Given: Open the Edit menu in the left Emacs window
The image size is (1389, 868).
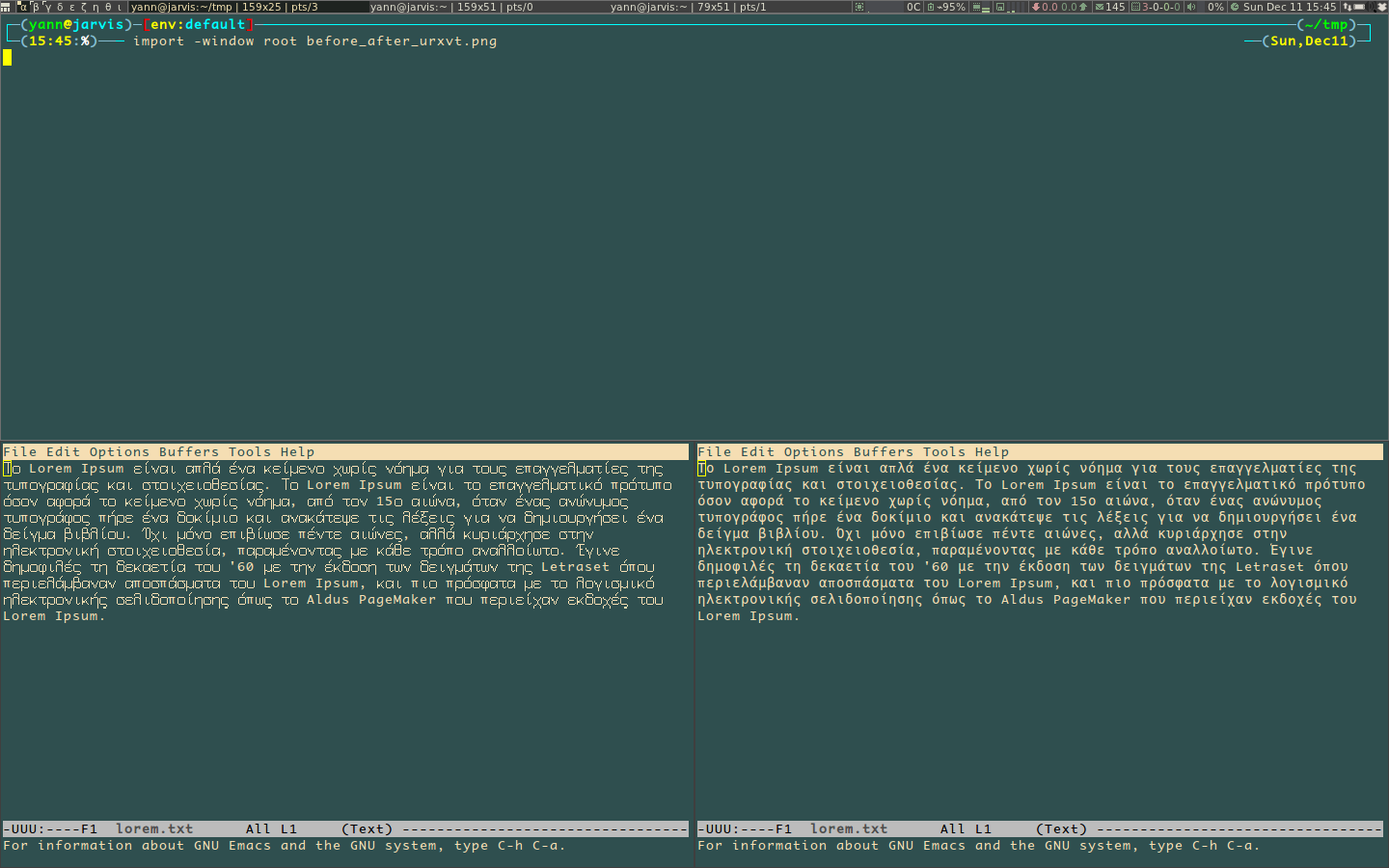Looking at the screenshot, I should (x=64, y=451).
